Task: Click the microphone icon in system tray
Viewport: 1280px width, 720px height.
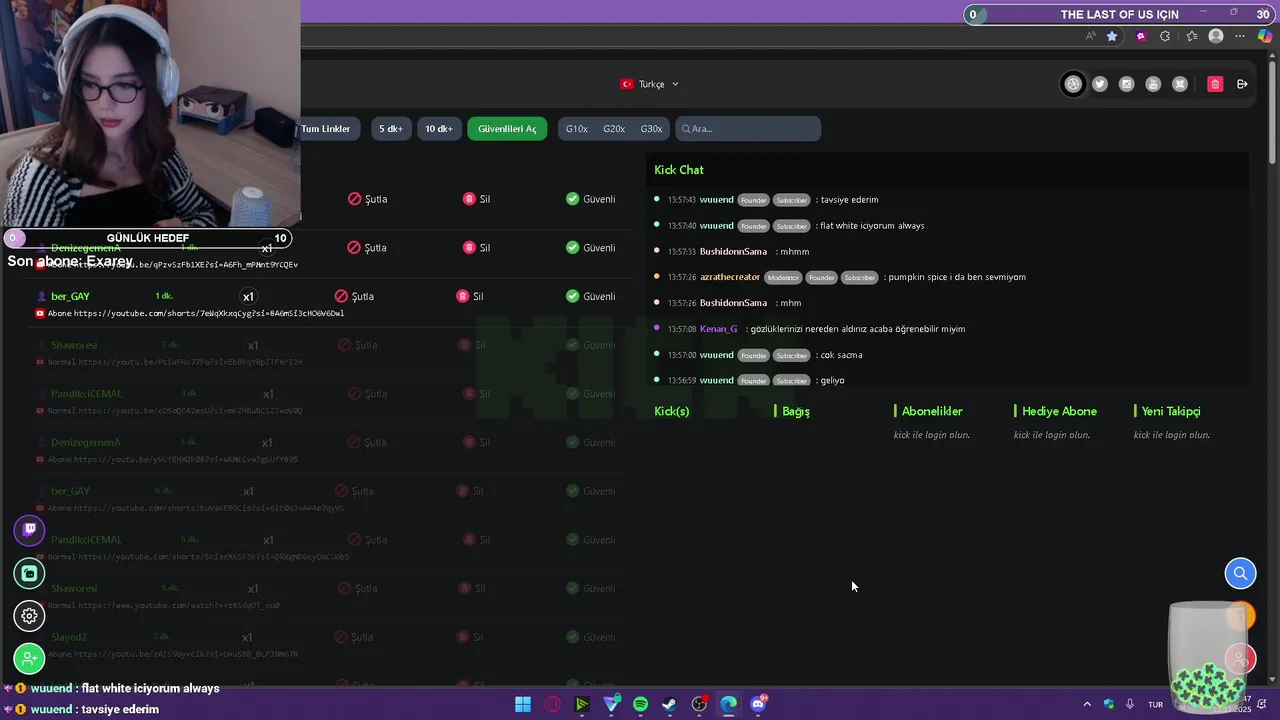Action: tap(1130, 704)
